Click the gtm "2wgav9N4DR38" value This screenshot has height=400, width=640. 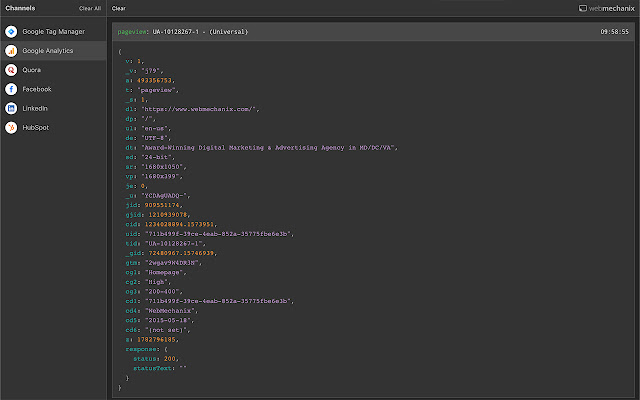171,262
